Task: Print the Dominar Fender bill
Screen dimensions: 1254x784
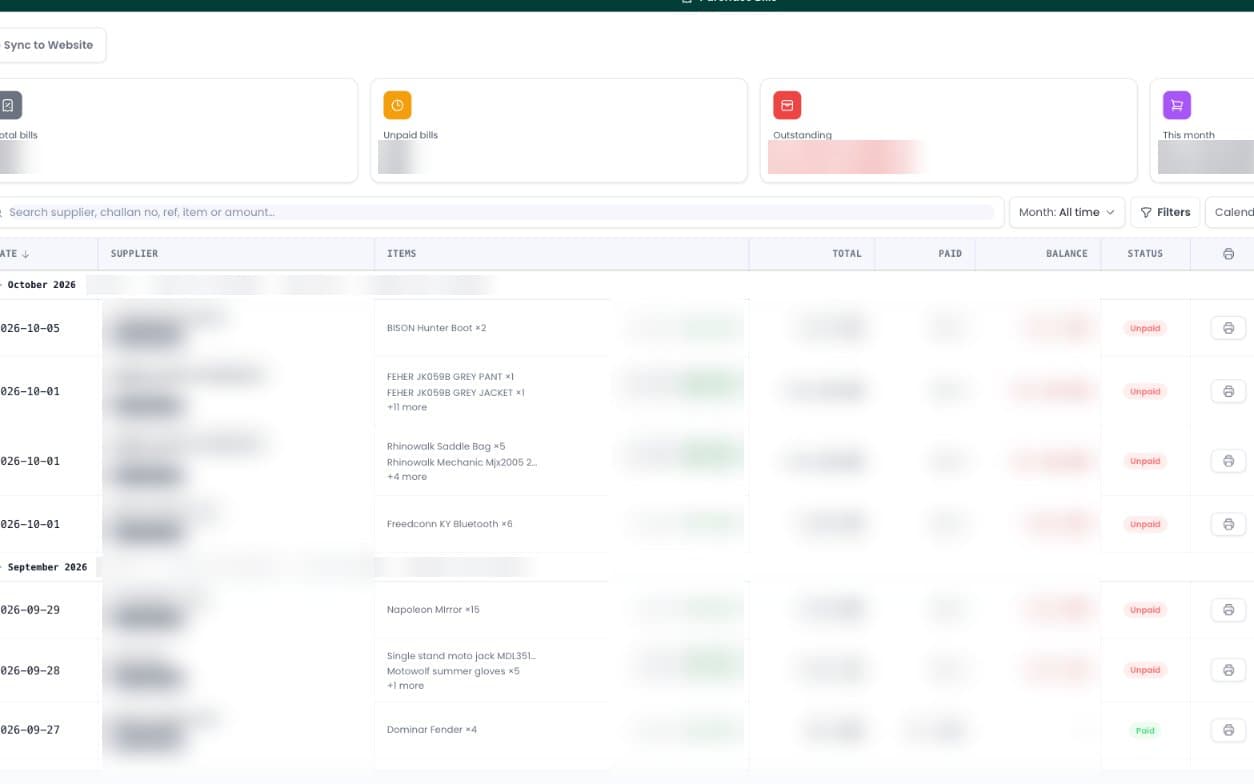Action: [x=1228, y=730]
